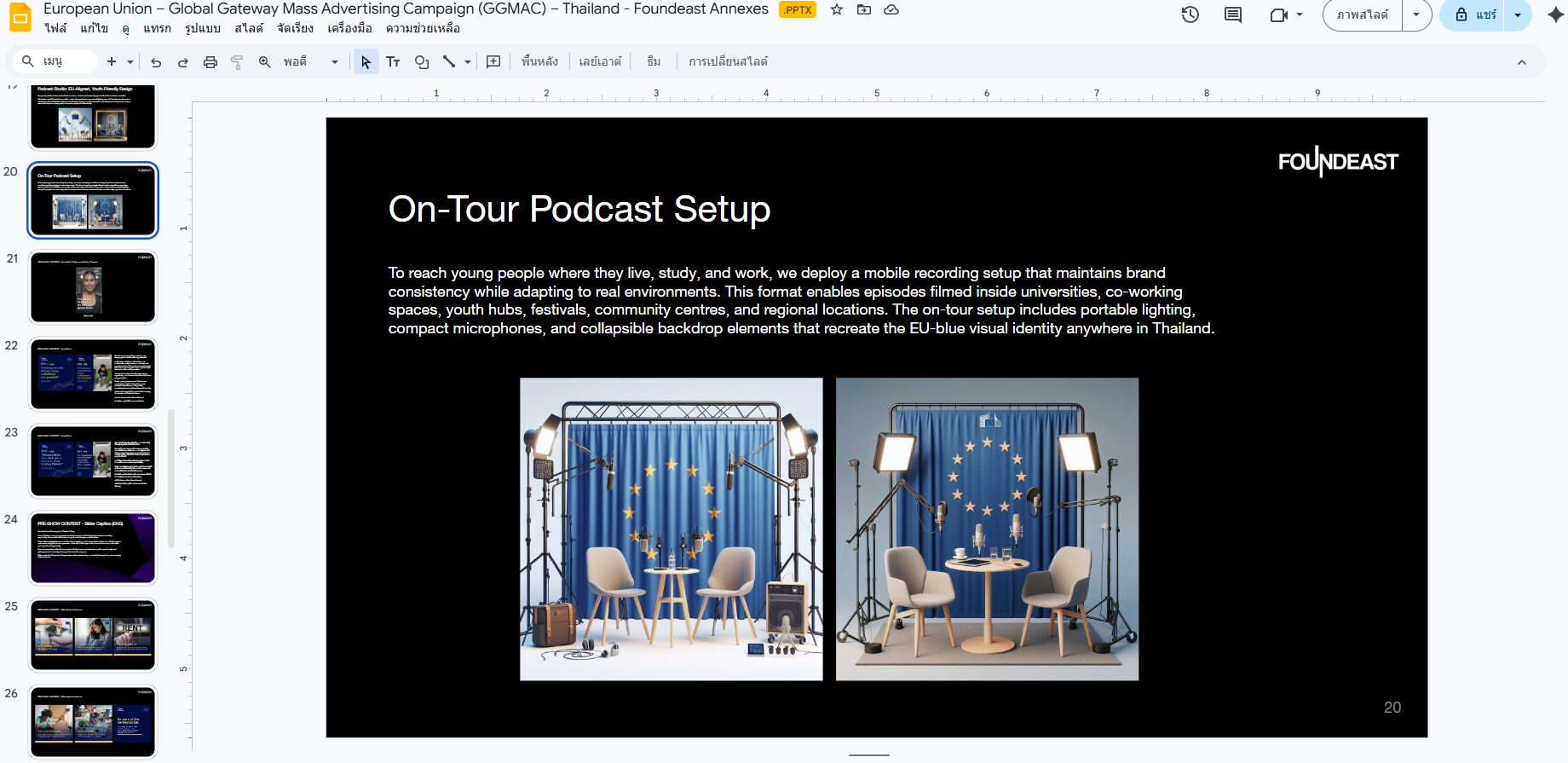The width and height of the screenshot is (1568, 763).
Task: Open the File (ไฟล์) menu
Action: (x=55, y=28)
